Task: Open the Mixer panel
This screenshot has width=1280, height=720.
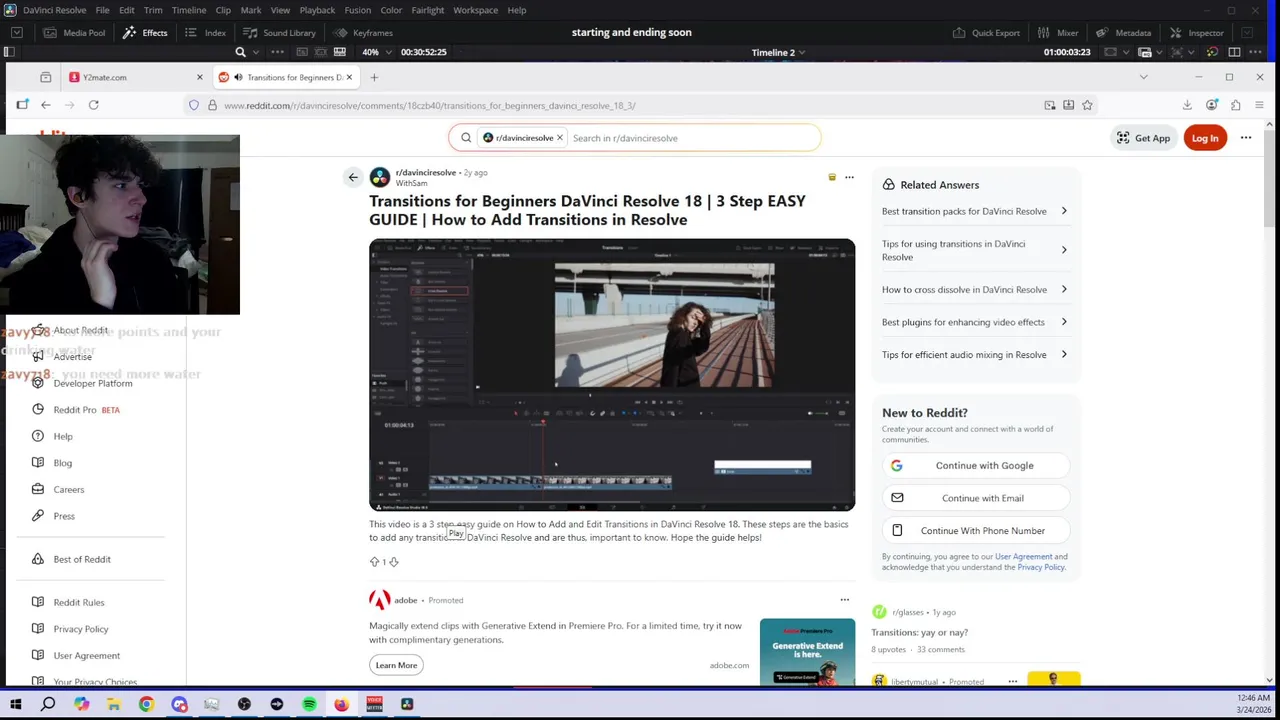Action: (1058, 32)
